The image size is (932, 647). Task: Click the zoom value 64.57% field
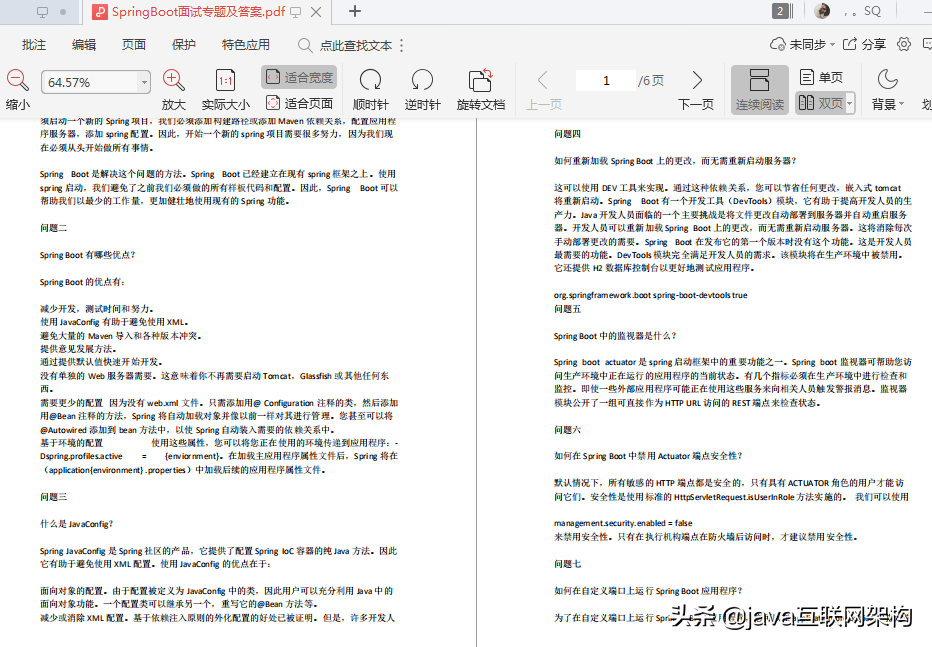pyautogui.click(x=89, y=82)
